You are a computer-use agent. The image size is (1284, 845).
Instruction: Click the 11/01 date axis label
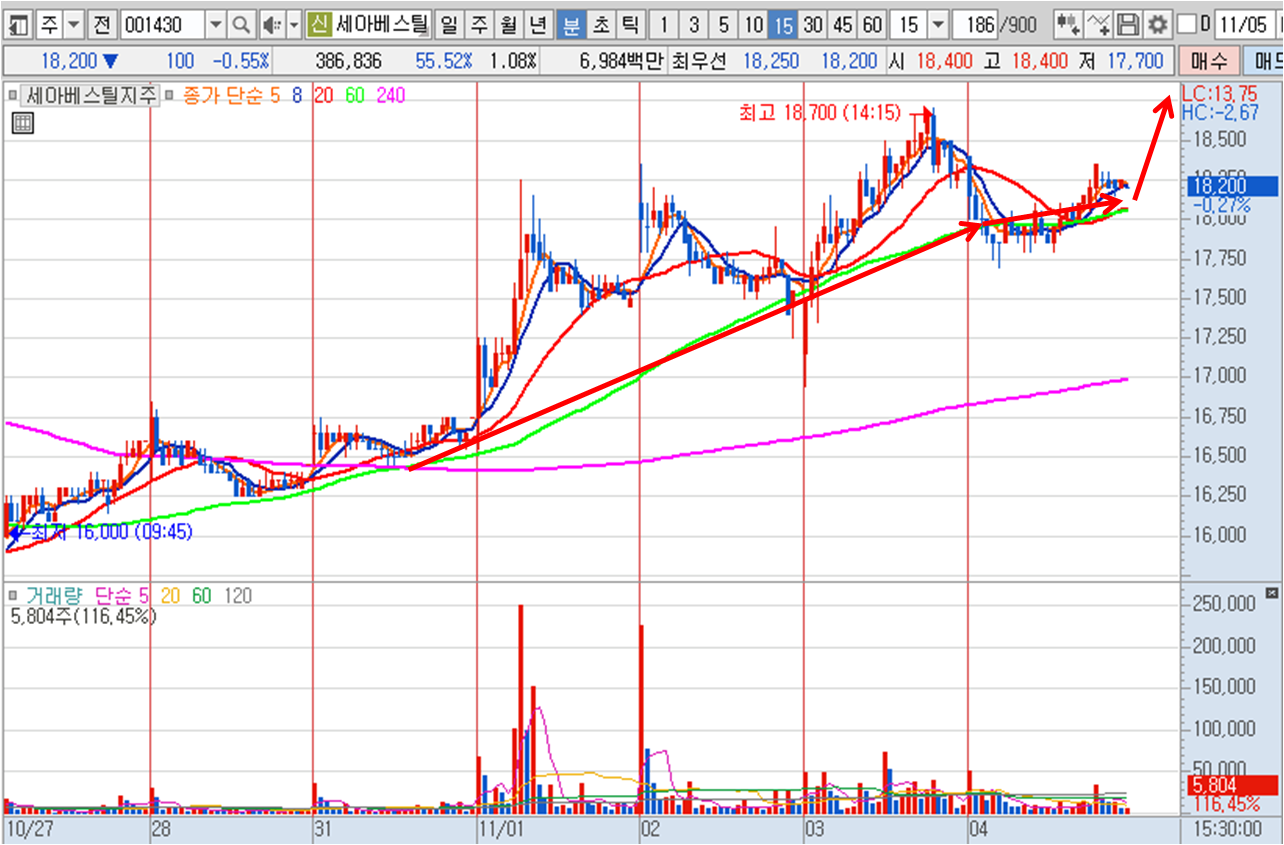tap(501, 829)
